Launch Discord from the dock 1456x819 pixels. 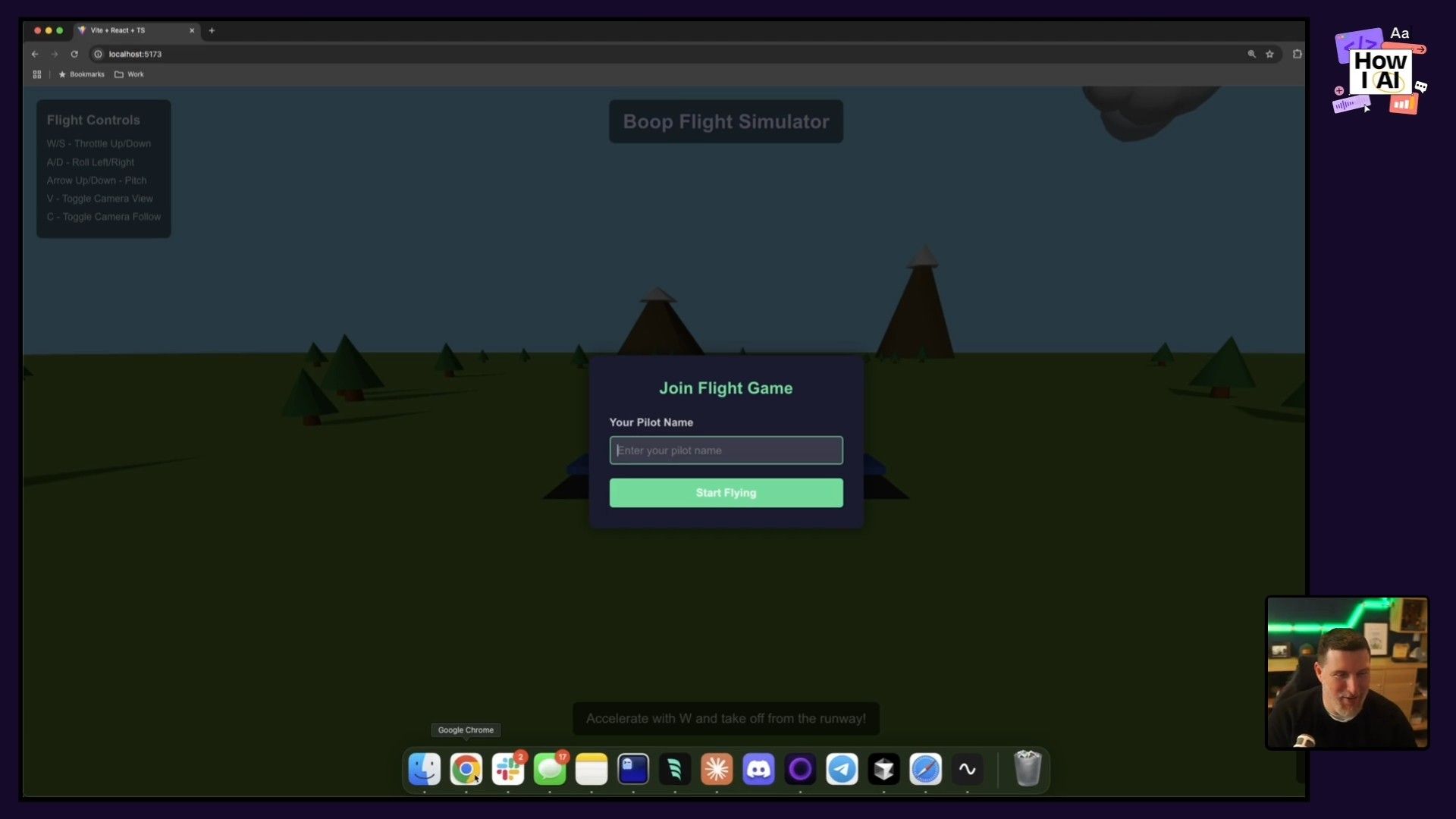758,769
